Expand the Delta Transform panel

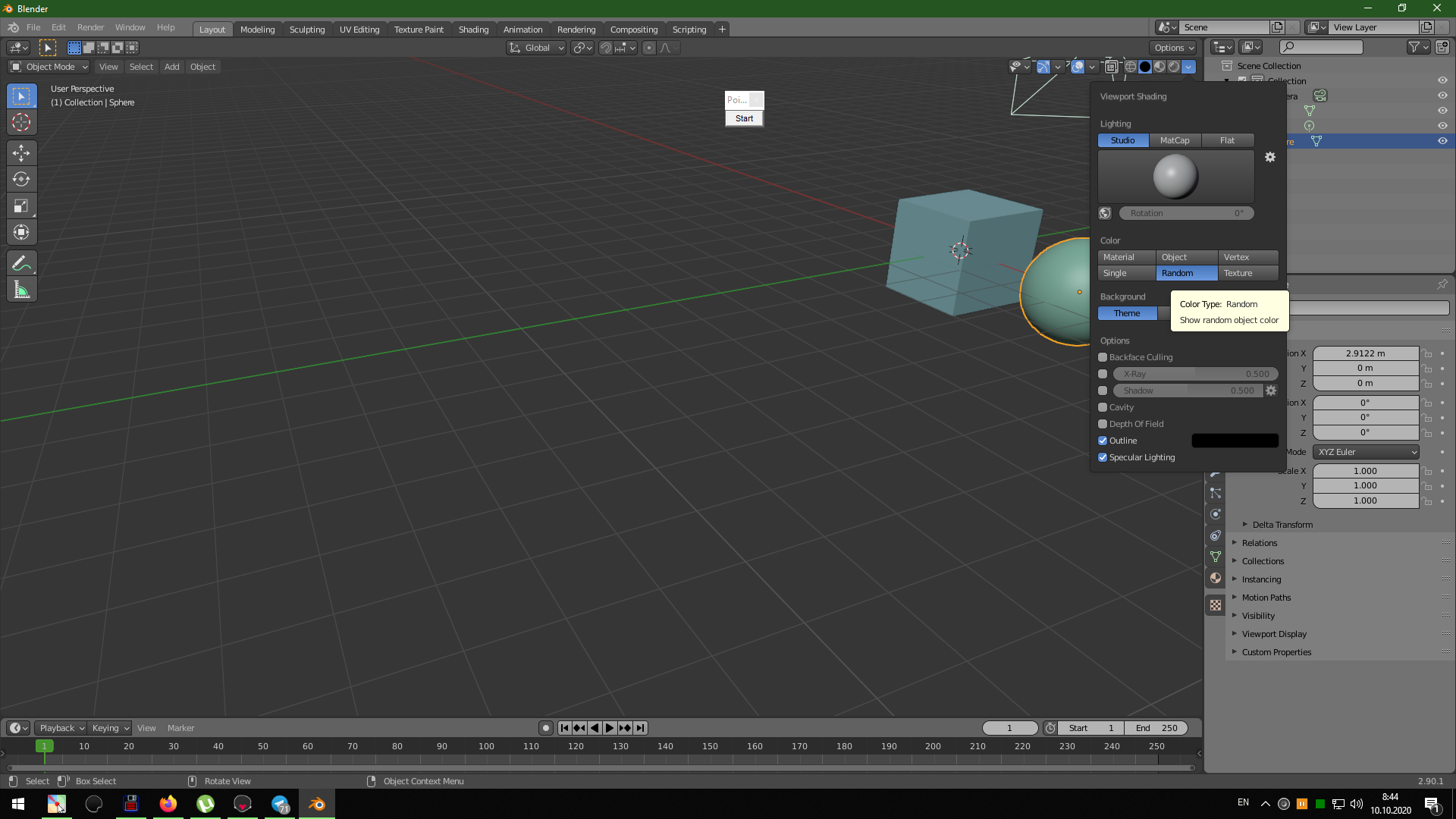(1282, 525)
